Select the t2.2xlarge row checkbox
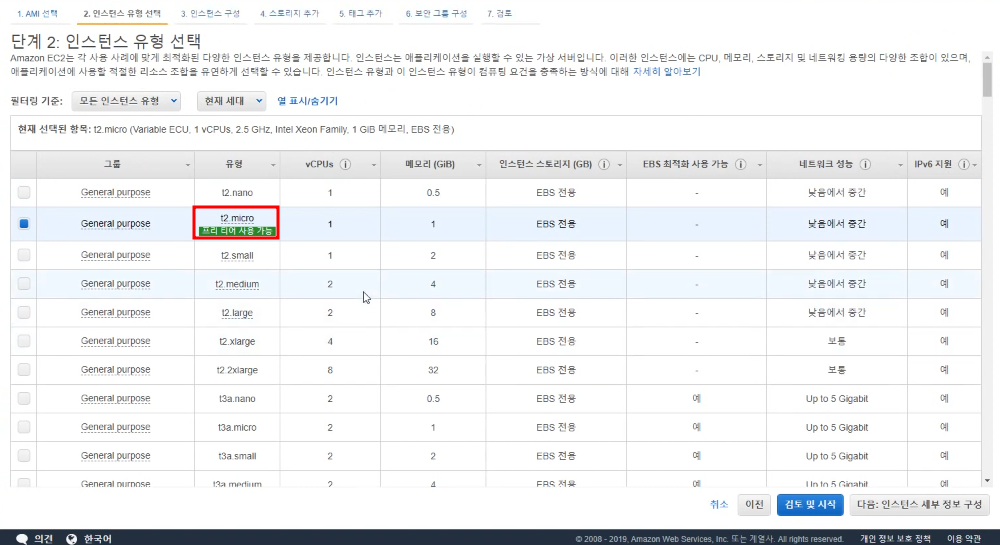The image size is (1000, 545). point(24,369)
